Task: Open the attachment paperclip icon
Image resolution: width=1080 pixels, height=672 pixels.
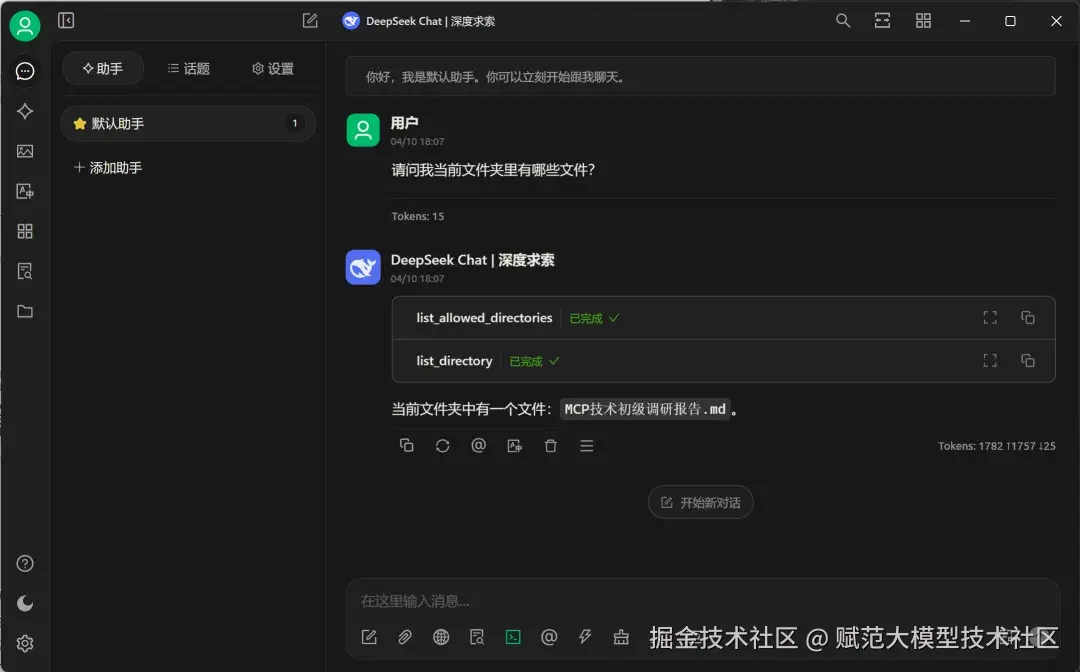Action: point(404,637)
